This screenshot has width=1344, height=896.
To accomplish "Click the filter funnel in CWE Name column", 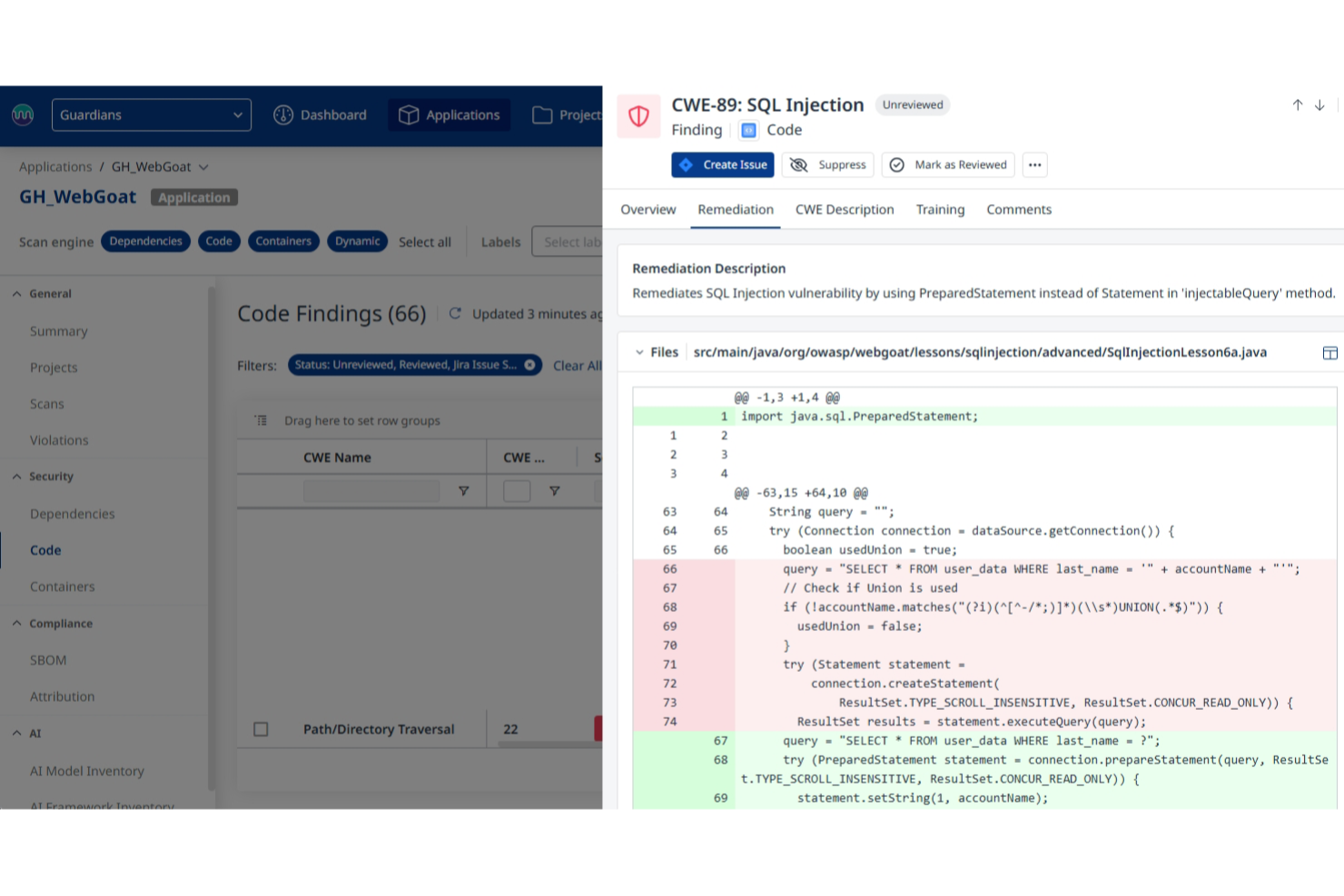I will [x=463, y=490].
